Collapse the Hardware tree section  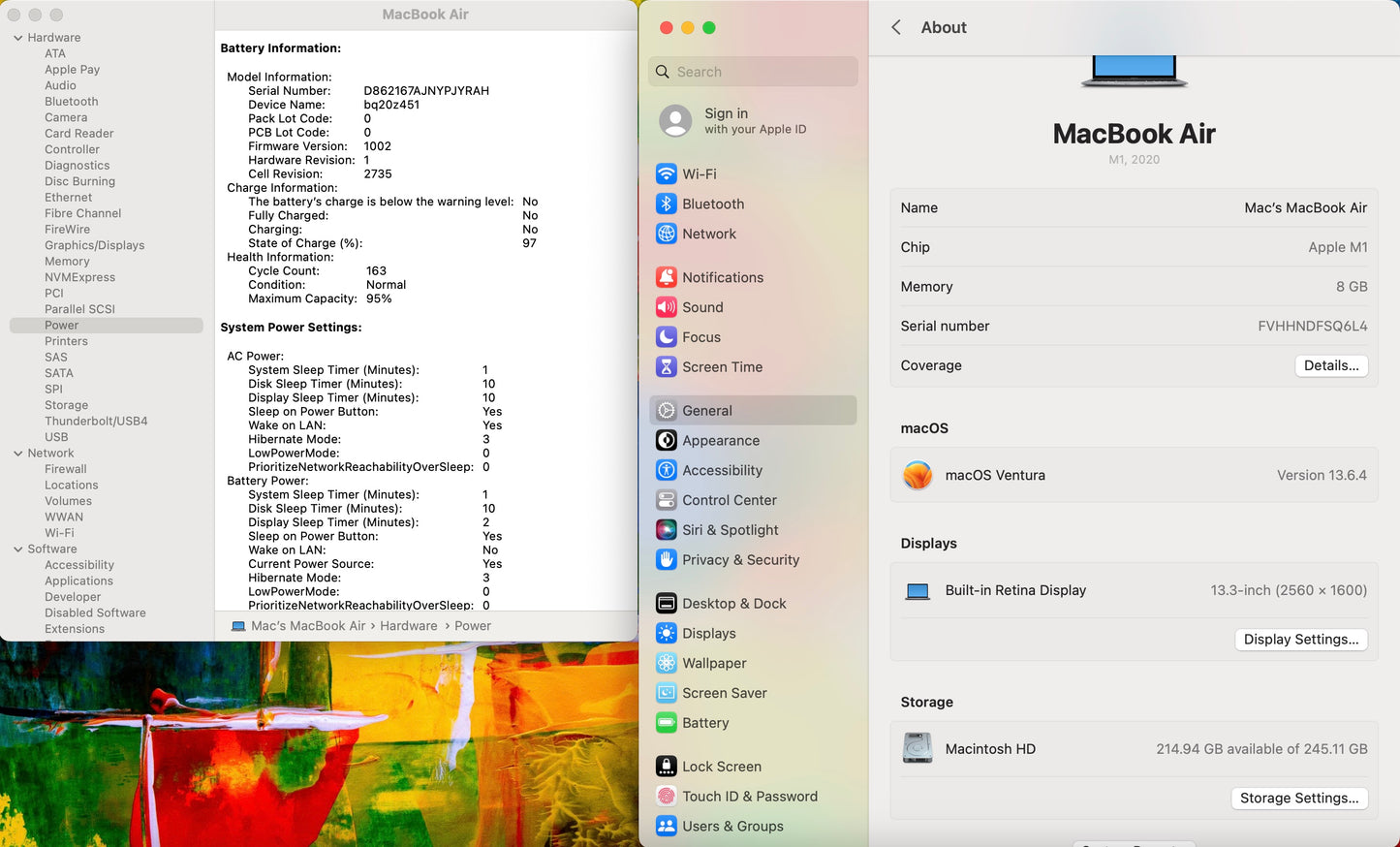[x=18, y=38]
